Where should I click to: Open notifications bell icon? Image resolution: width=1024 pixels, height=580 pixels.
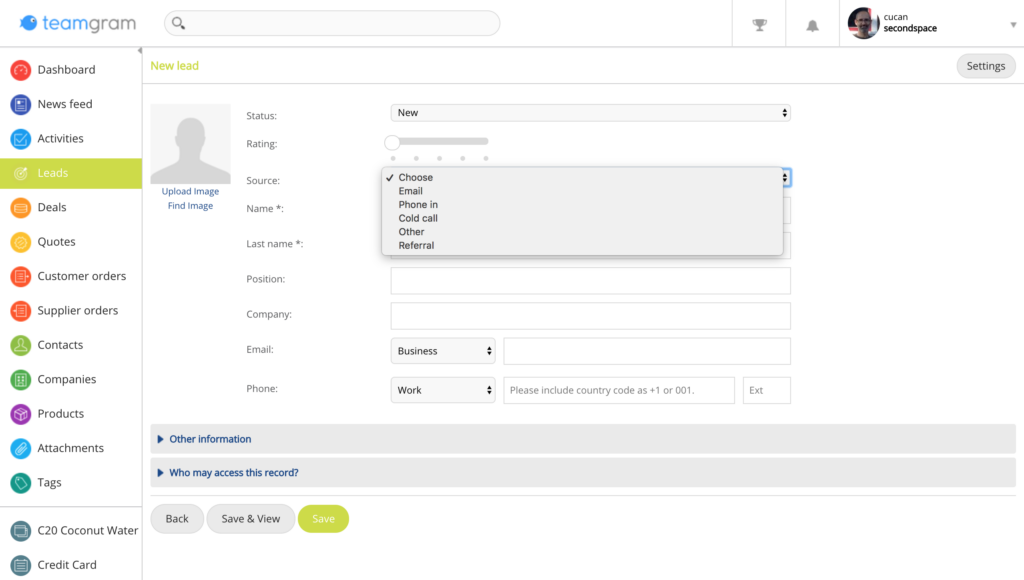[812, 25]
